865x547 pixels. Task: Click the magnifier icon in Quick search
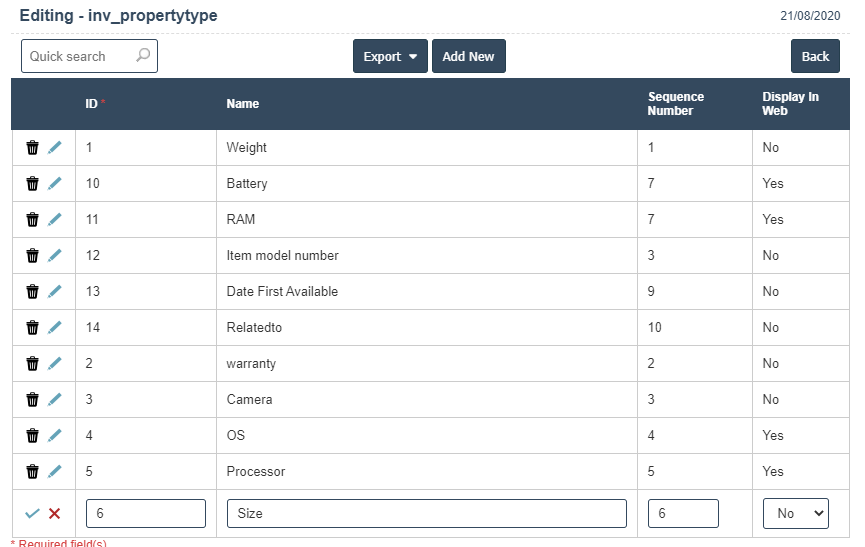tap(143, 56)
